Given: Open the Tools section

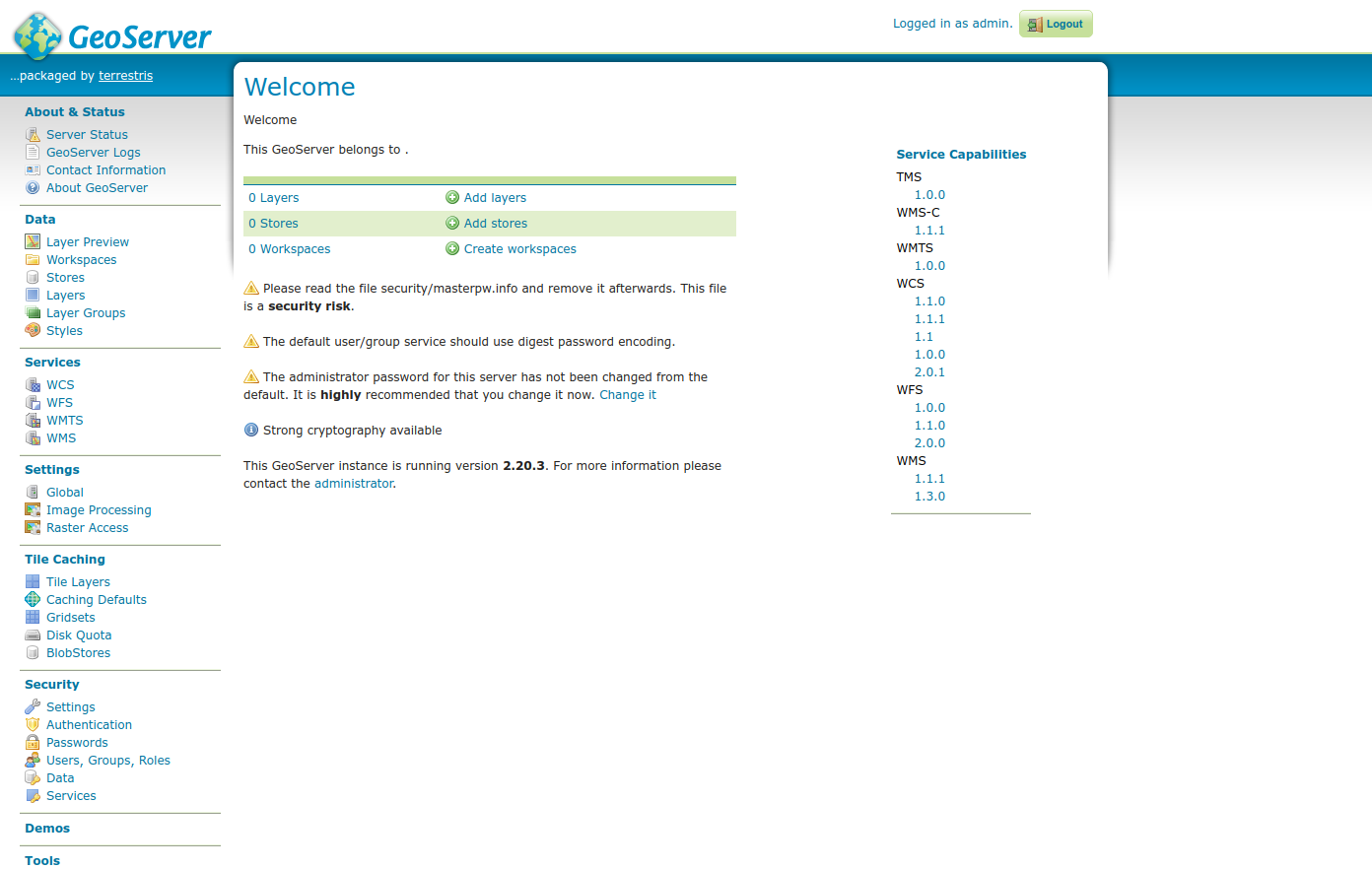Looking at the screenshot, I should pyautogui.click(x=42, y=860).
